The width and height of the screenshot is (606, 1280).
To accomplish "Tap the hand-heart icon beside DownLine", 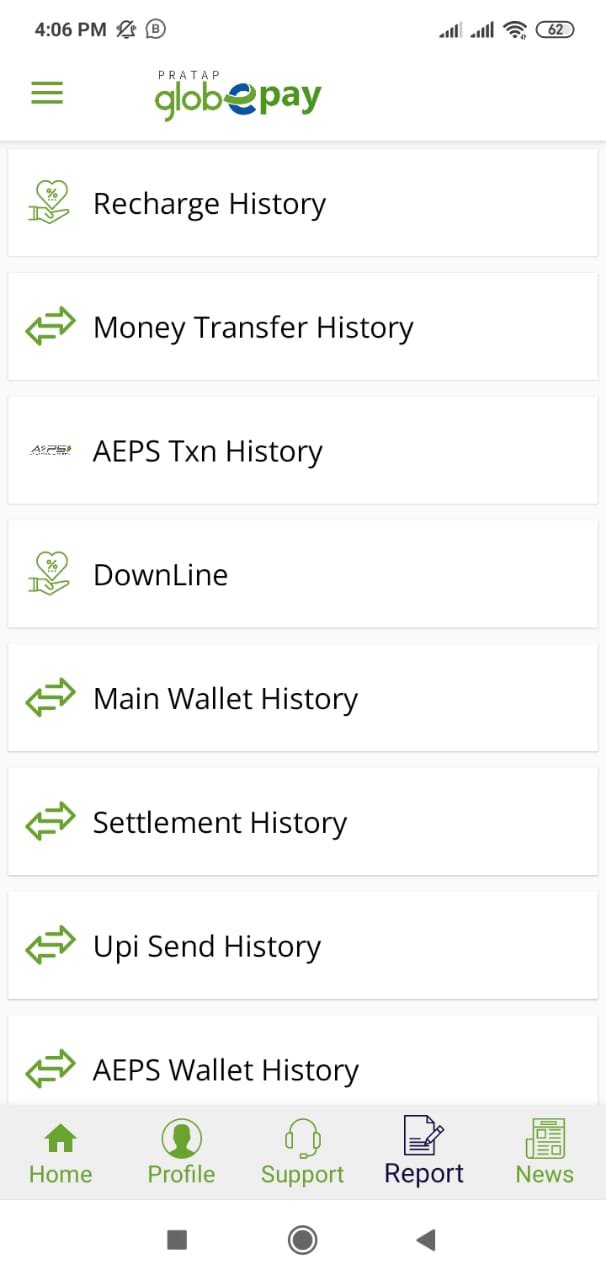I will click(x=50, y=574).
